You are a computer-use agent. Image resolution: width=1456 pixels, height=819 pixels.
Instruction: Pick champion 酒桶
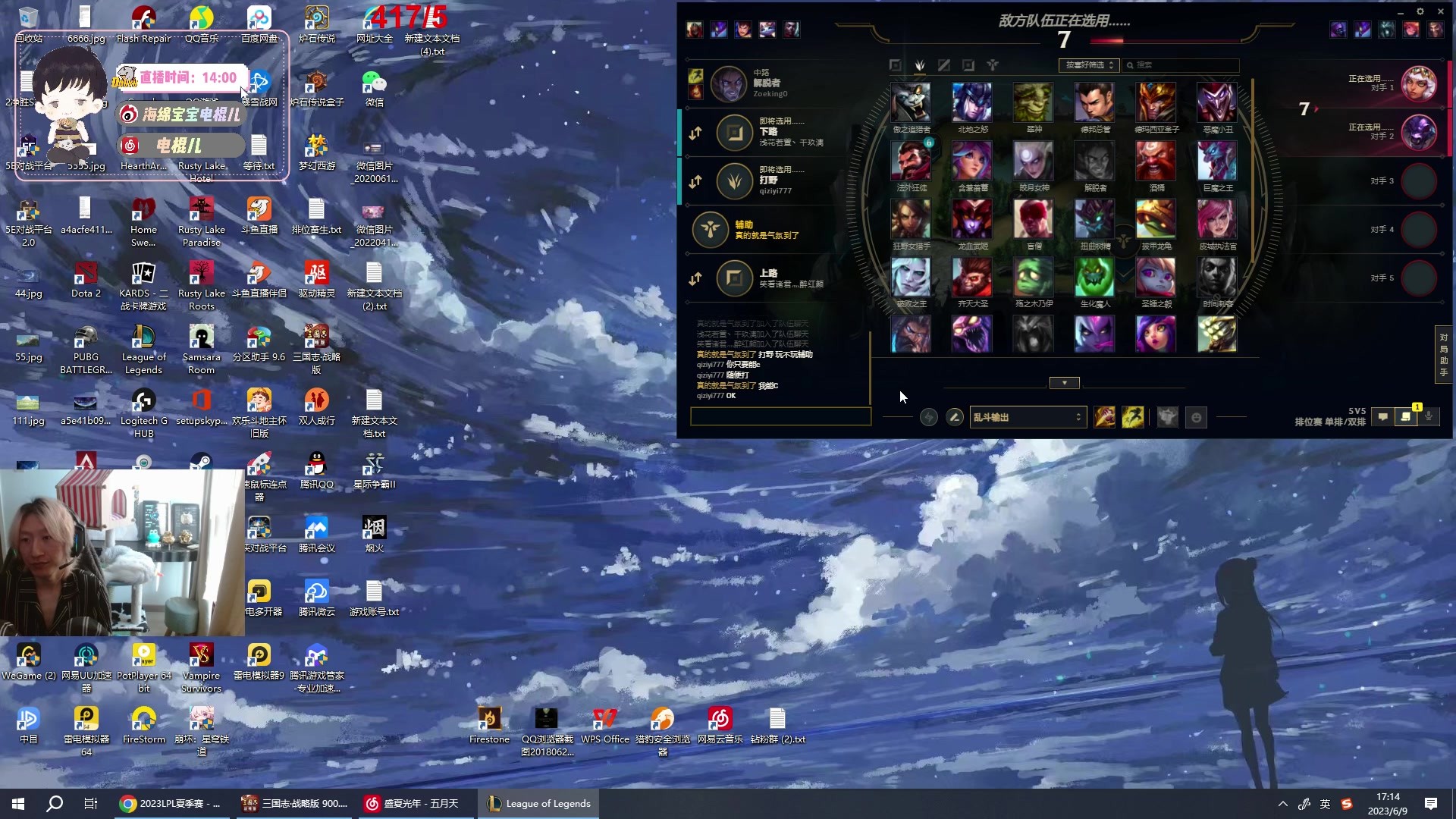(1156, 161)
